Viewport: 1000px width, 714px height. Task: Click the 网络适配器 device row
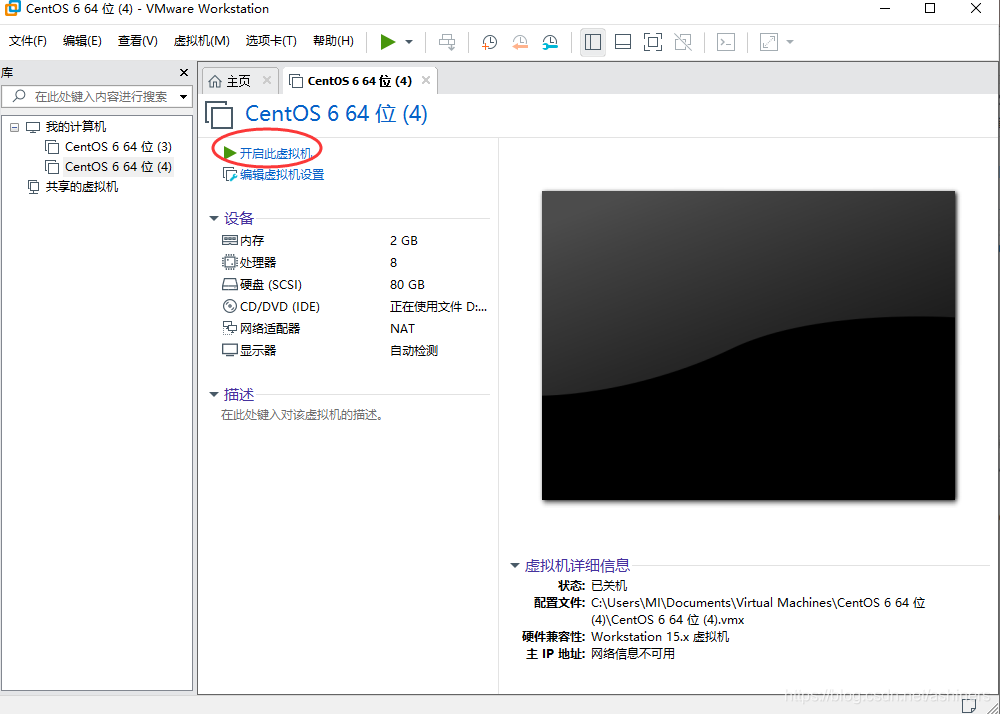tap(355, 328)
